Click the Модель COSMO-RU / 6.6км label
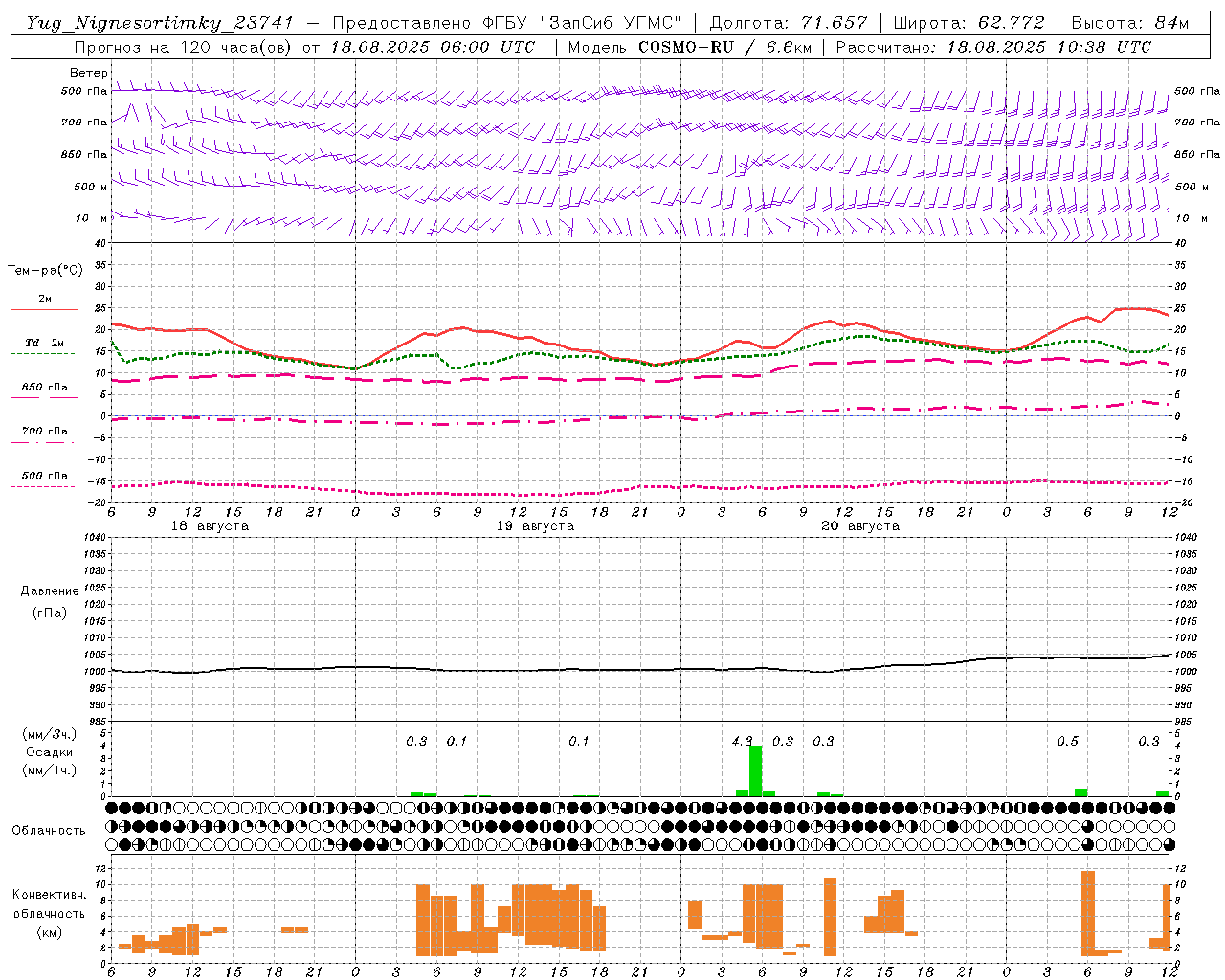The image size is (1225, 980). coord(689,47)
